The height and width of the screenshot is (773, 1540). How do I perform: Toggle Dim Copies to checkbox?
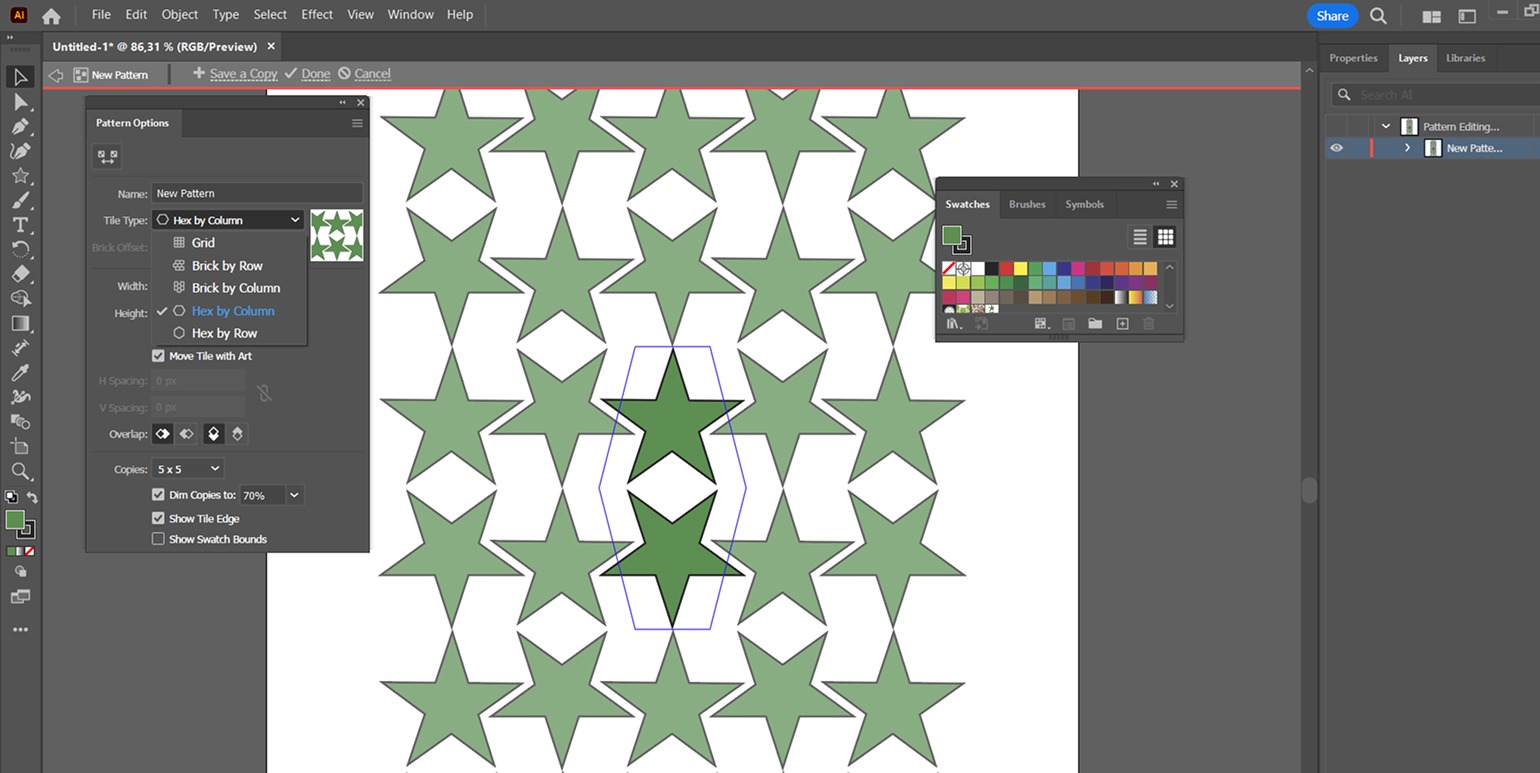click(158, 495)
